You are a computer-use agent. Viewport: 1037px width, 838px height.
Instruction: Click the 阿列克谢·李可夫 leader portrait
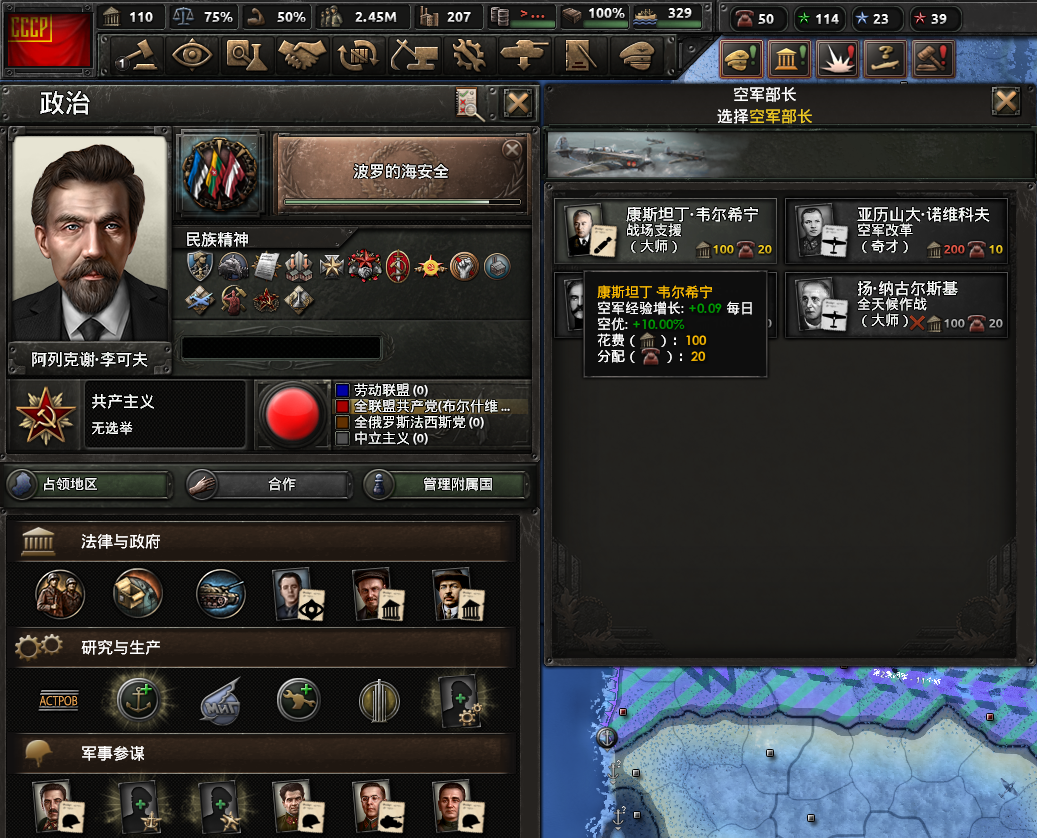point(89,238)
